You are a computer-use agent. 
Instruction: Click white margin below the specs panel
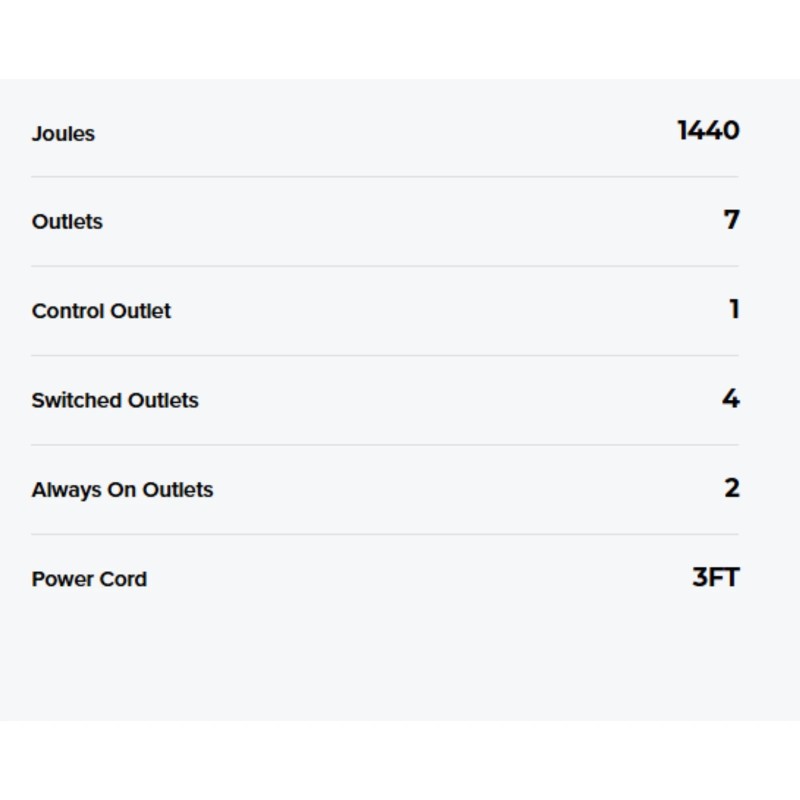(400, 760)
